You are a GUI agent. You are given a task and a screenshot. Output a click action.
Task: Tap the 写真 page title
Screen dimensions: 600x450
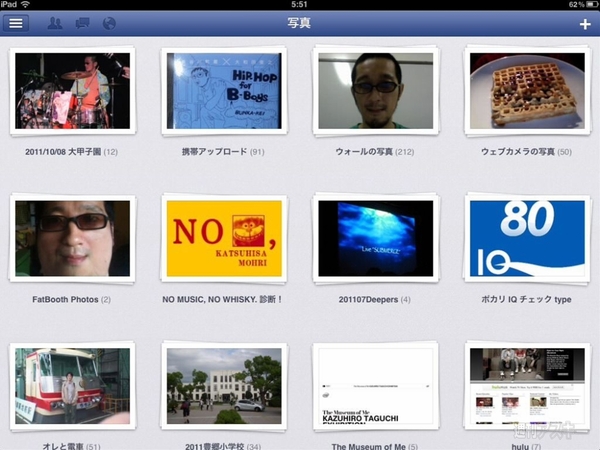click(299, 23)
